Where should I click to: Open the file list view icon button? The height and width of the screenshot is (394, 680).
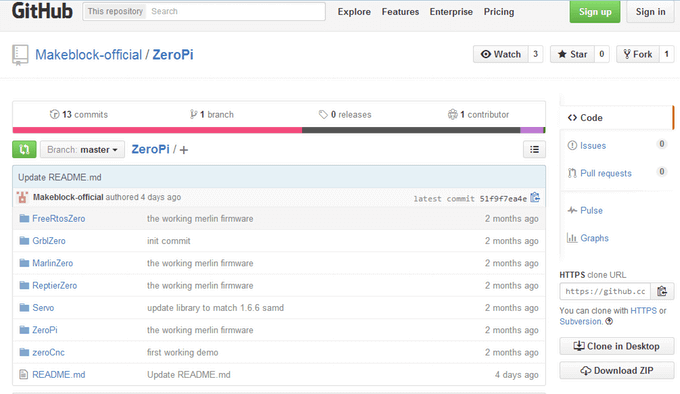[534, 150]
